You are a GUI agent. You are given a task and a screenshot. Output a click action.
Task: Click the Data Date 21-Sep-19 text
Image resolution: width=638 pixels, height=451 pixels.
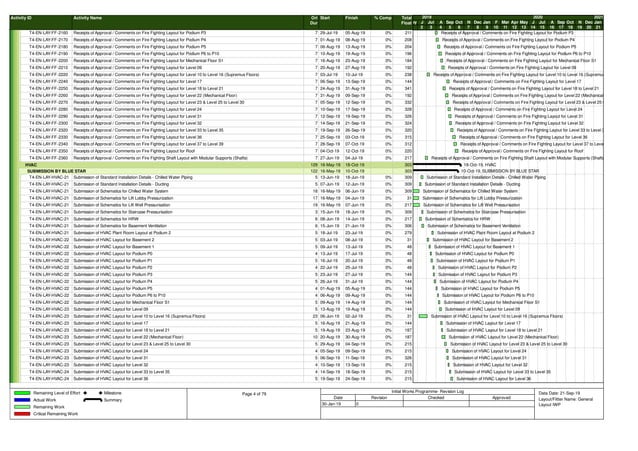(x=557, y=394)
